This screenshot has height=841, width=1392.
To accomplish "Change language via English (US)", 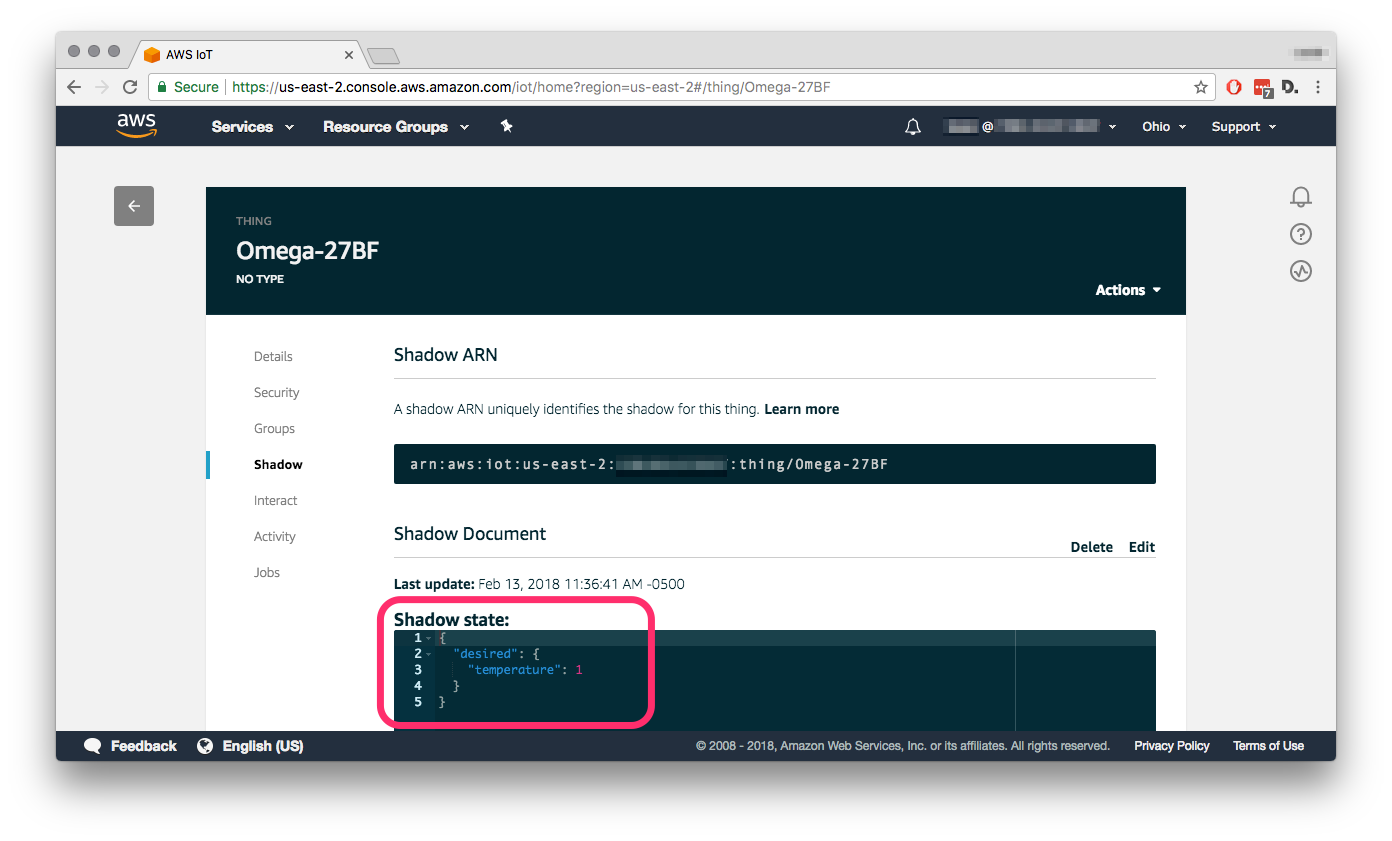I will (x=263, y=746).
